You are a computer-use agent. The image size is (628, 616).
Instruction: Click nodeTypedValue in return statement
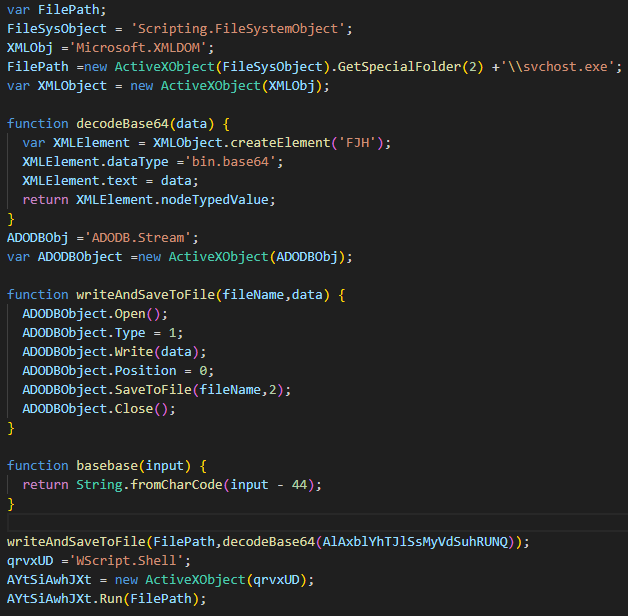(x=214, y=200)
